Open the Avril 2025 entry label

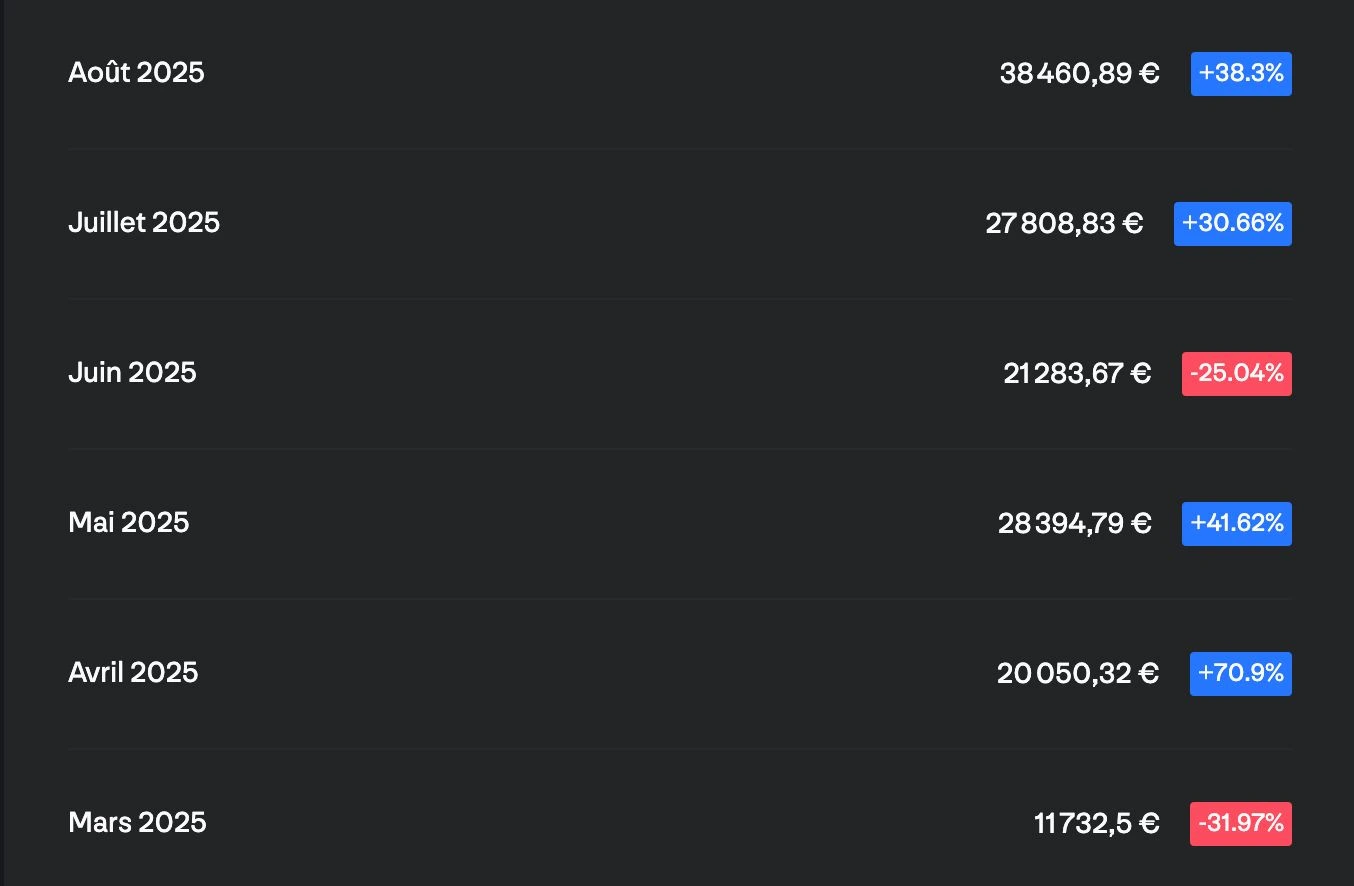(x=133, y=673)
